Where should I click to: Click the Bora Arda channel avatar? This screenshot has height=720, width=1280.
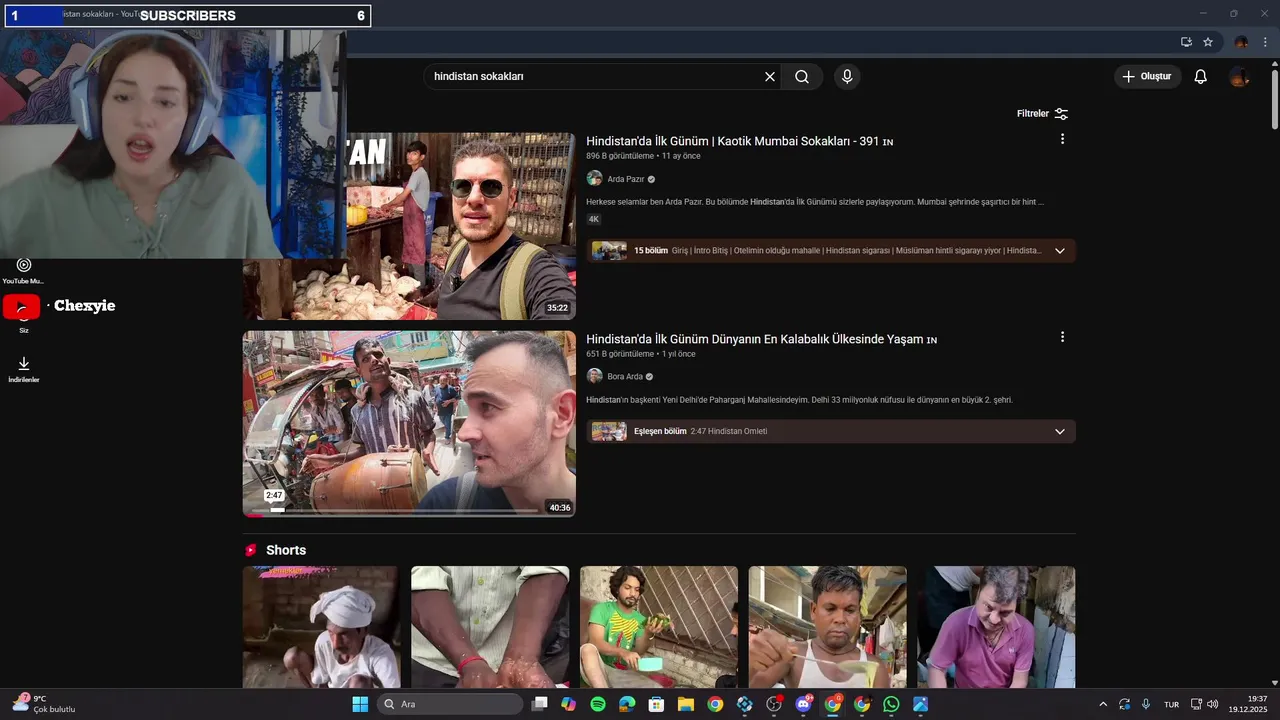pos(594,376)
